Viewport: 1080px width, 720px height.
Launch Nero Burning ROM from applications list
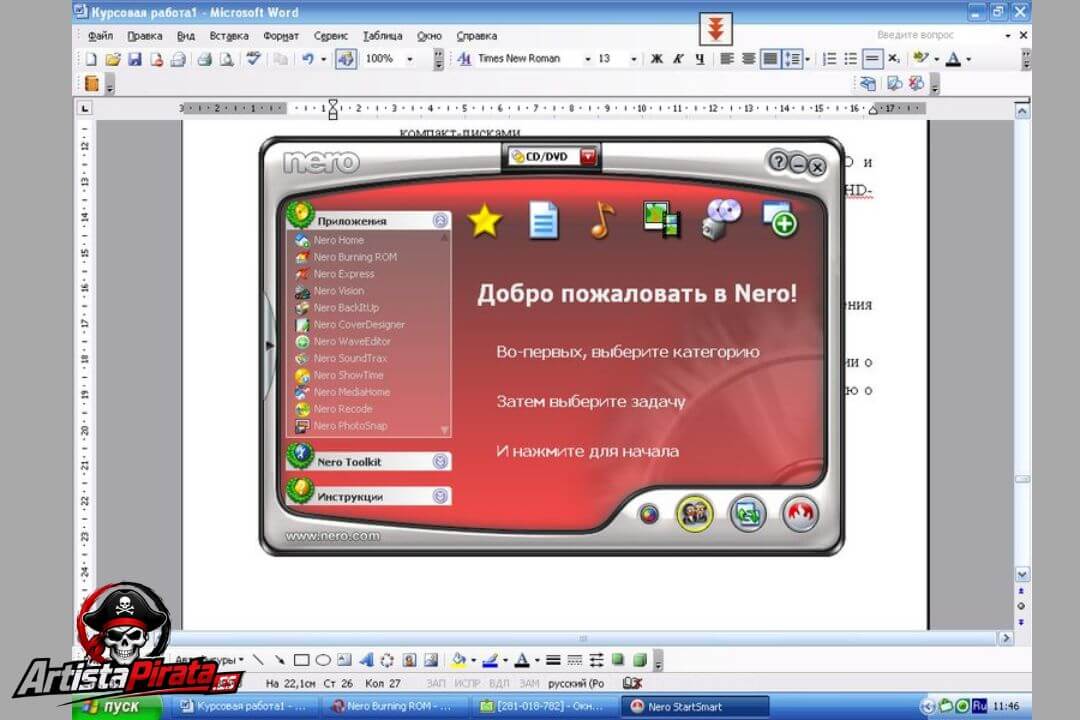tap(355, 257)
